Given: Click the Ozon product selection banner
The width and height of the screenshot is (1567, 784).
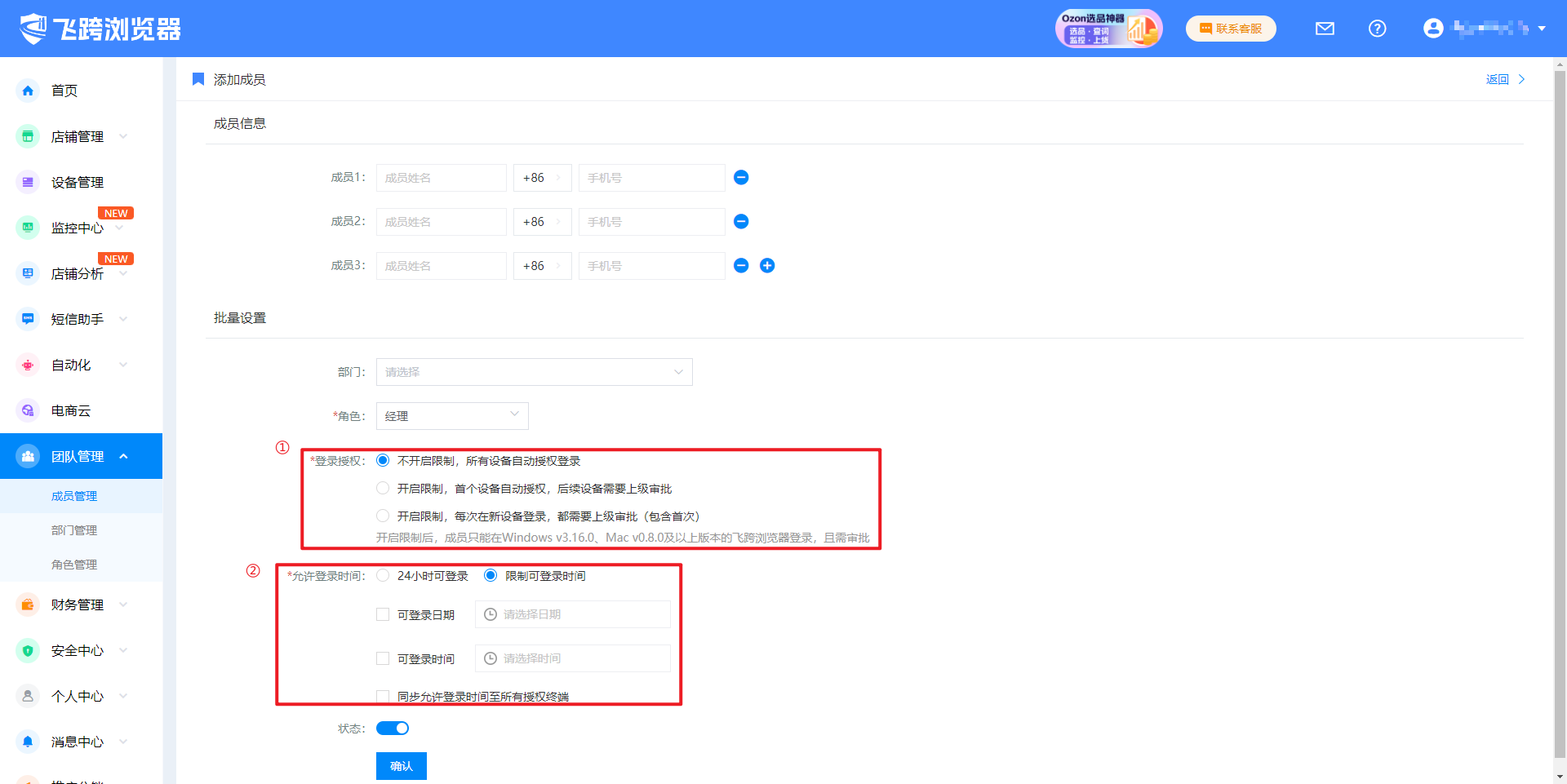Looking at the screenshot, I should point(1108,29).
